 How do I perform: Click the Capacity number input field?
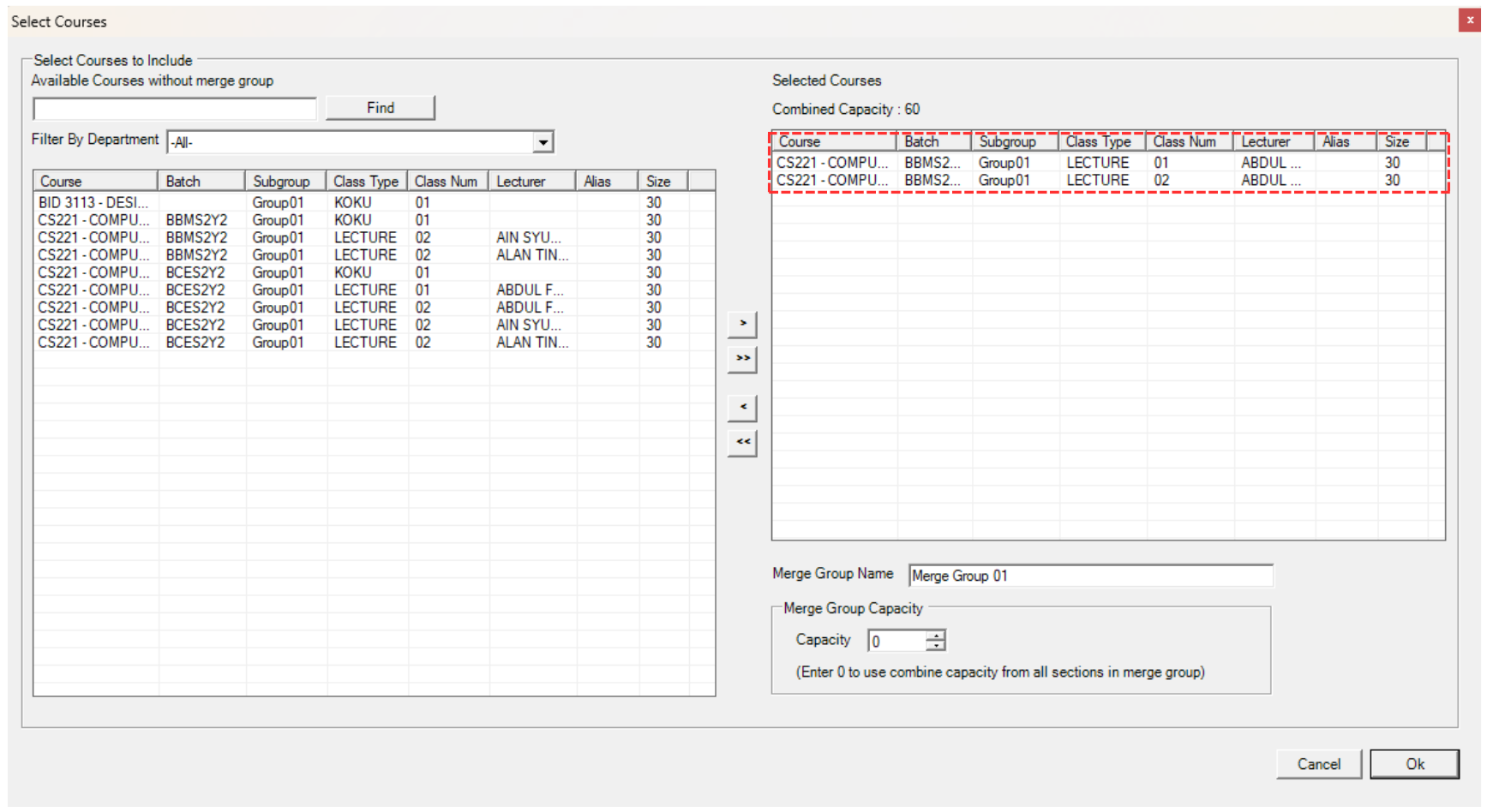pos(896,642)
